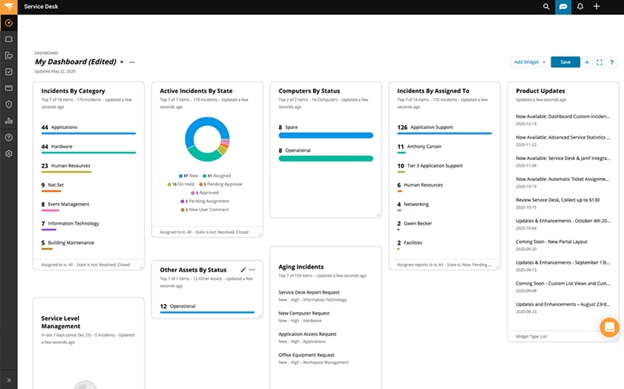Toggle the Pending Approval legend item
The width and height of the screenshot is (624, 389).
tap(220, 184)
